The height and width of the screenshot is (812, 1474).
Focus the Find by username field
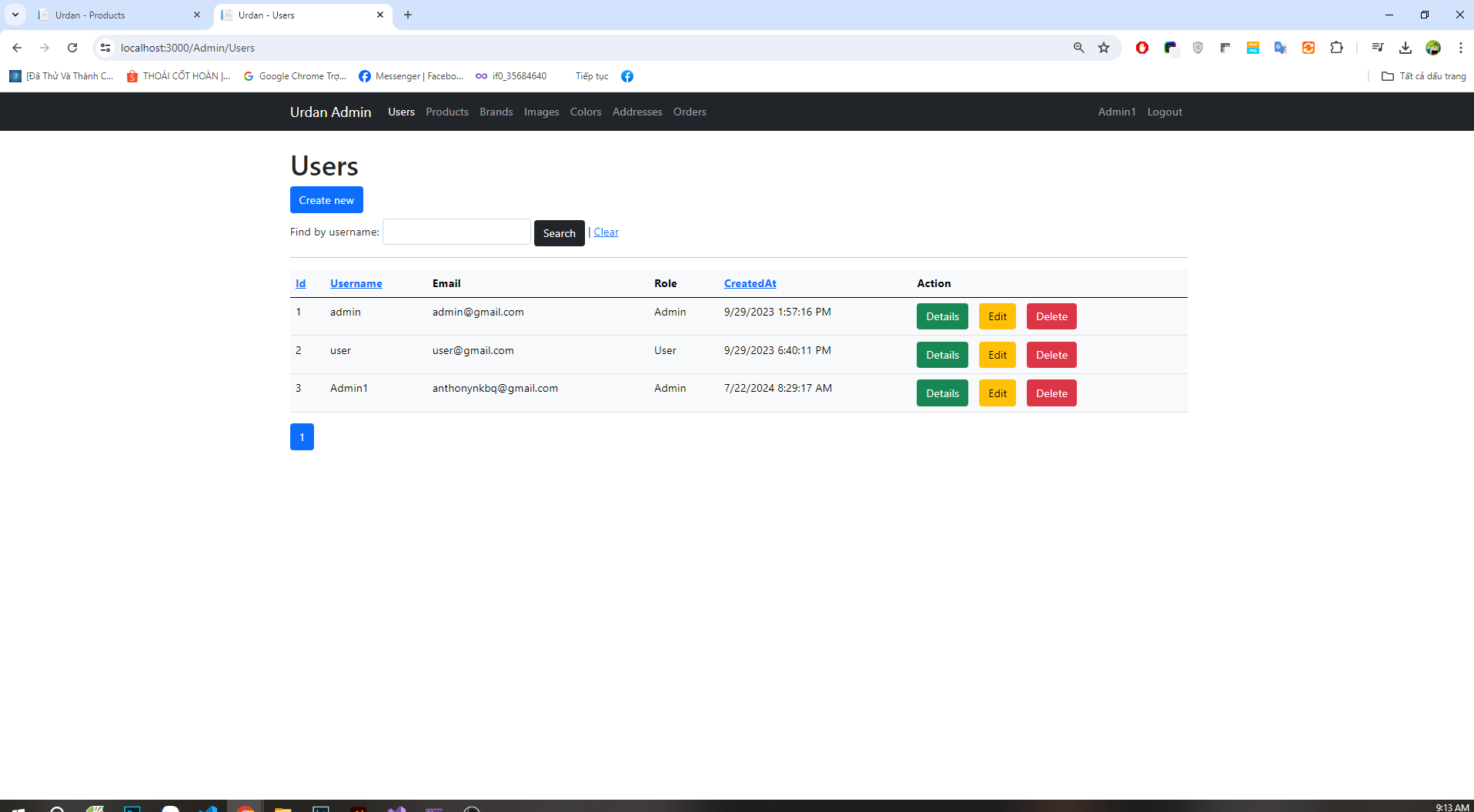[x=456, y=232]
